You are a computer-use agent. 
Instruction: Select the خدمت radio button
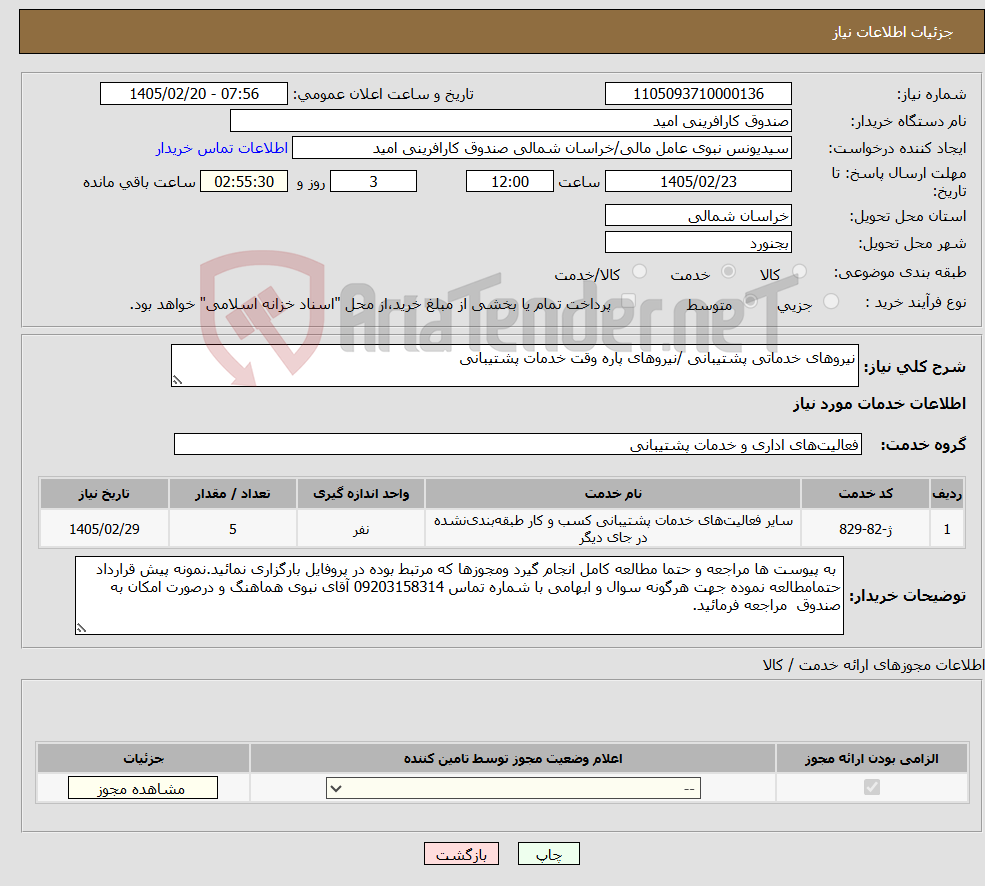[x=728, y=271]
